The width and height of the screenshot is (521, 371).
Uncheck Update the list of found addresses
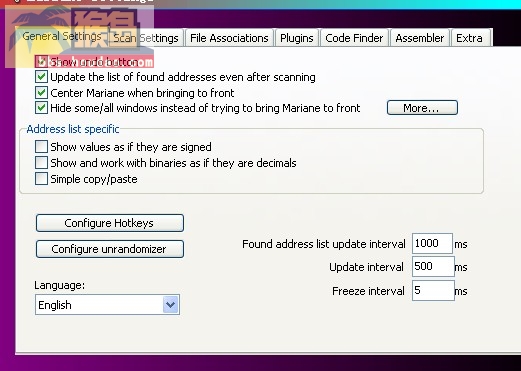(x=41, y=77)
